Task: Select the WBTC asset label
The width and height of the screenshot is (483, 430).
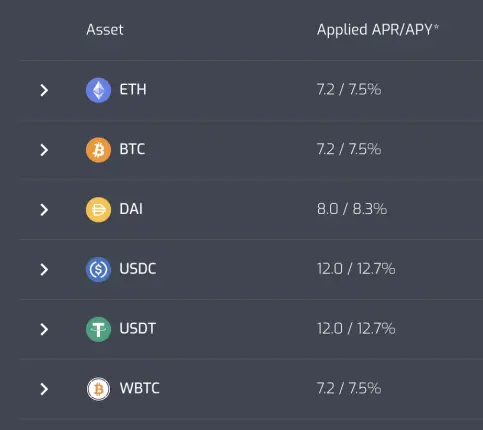Action: [140, 388]
